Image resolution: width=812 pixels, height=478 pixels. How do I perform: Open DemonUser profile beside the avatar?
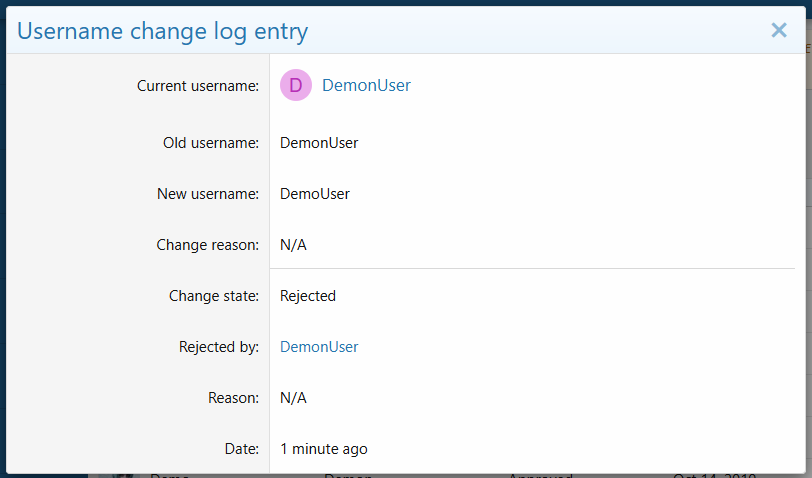(x=366, y=86)
